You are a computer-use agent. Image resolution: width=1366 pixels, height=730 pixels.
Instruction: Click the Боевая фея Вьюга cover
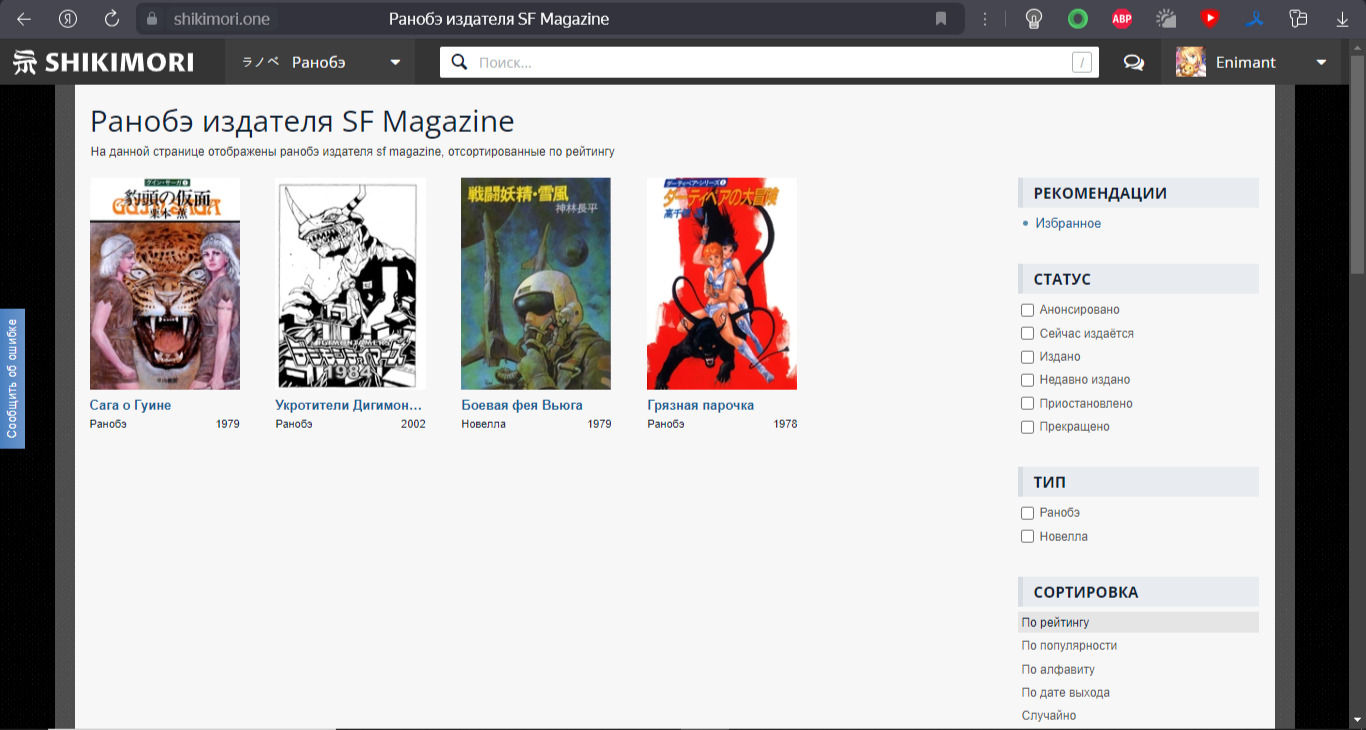point(536,284)
